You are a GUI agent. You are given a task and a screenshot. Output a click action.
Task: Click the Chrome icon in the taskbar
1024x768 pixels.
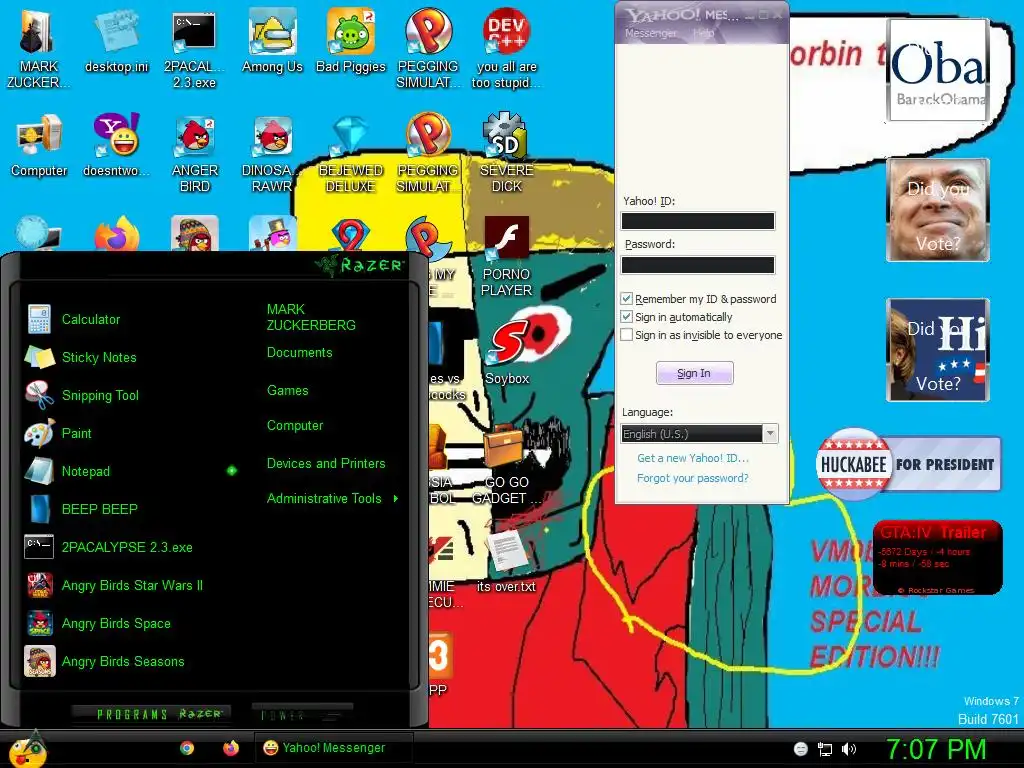tap(187, 748)
